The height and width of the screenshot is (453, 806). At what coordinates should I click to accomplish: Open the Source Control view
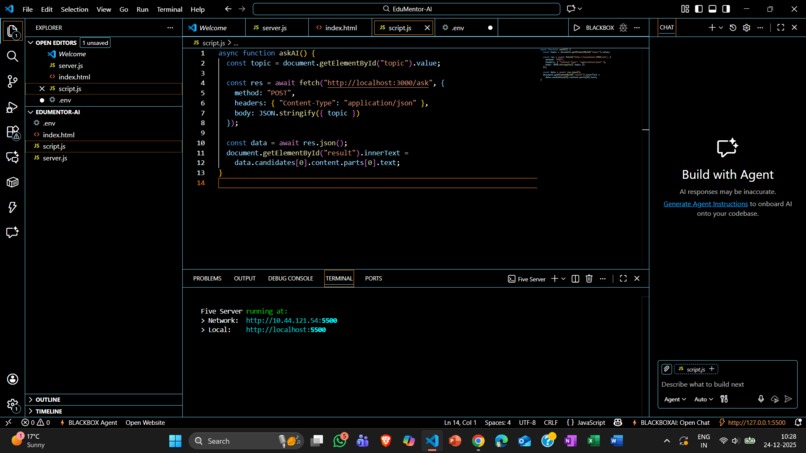pos(12,81)
